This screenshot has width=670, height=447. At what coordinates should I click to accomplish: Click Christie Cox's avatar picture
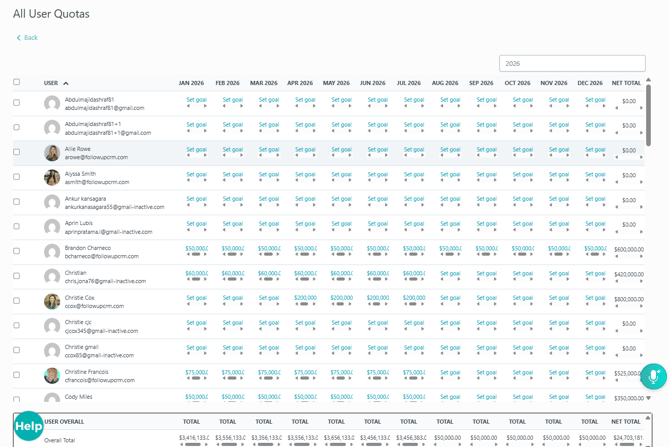click(x=52, y=301)
